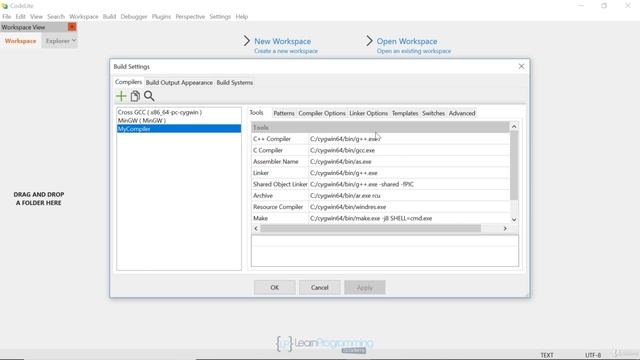This screenshot has width=640, height=360.
Task: Confirm with the OK button
Action: 275,287
